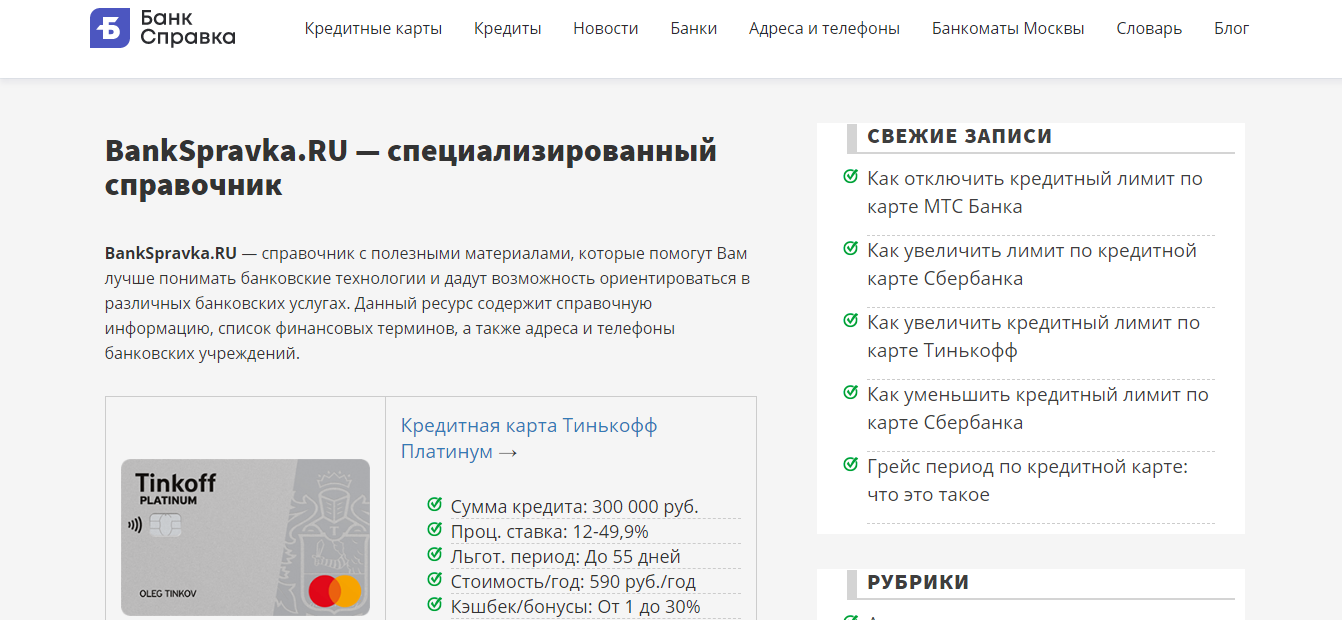Click check icon beside Льгот. период
The width and height of the screenshot is (1342, 620).
click(434, 555)
